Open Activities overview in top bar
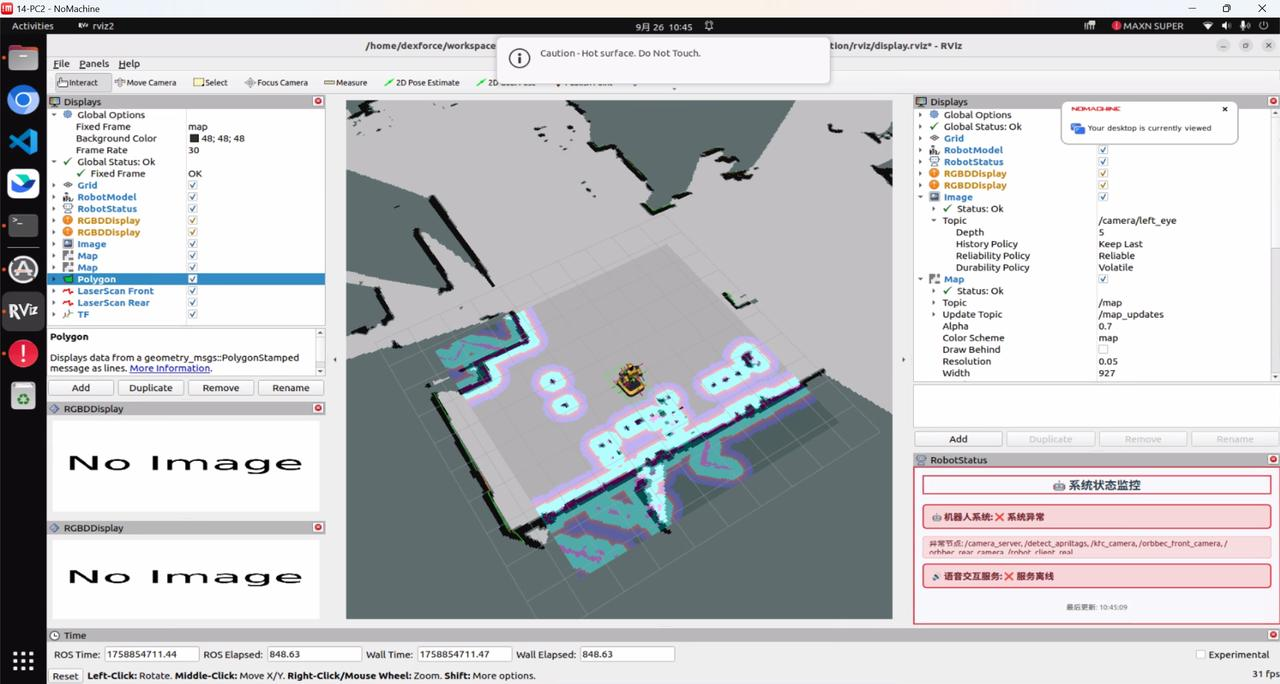Viewport: 1280px width, 684px height. 33,26
